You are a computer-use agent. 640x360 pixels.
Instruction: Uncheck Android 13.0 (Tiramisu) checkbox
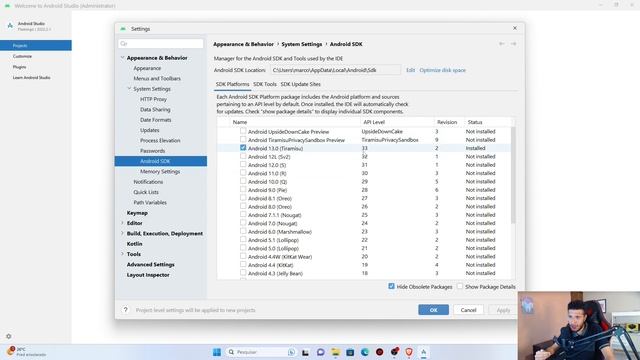click(243, 148)
